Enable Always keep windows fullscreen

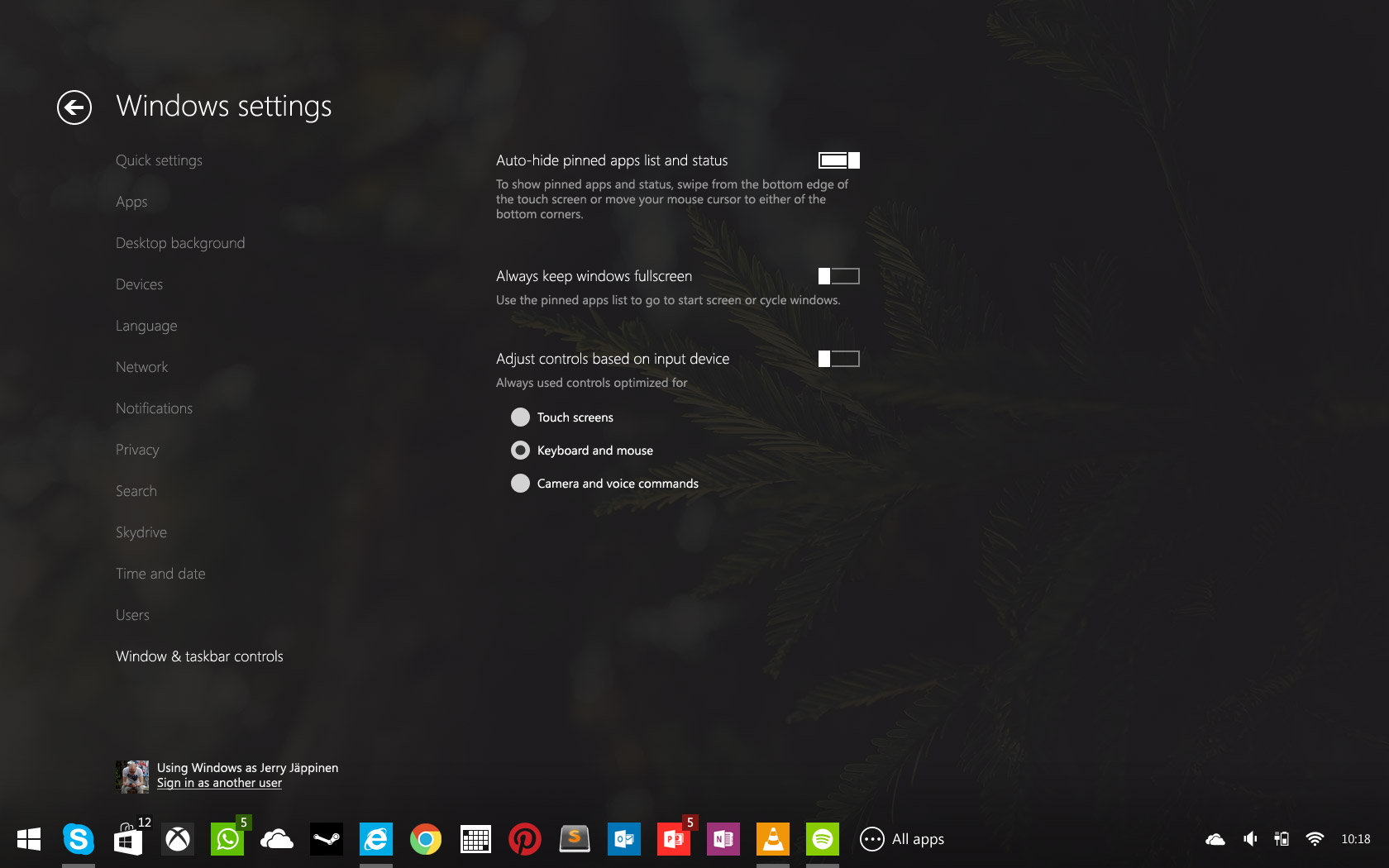point(838,276)
